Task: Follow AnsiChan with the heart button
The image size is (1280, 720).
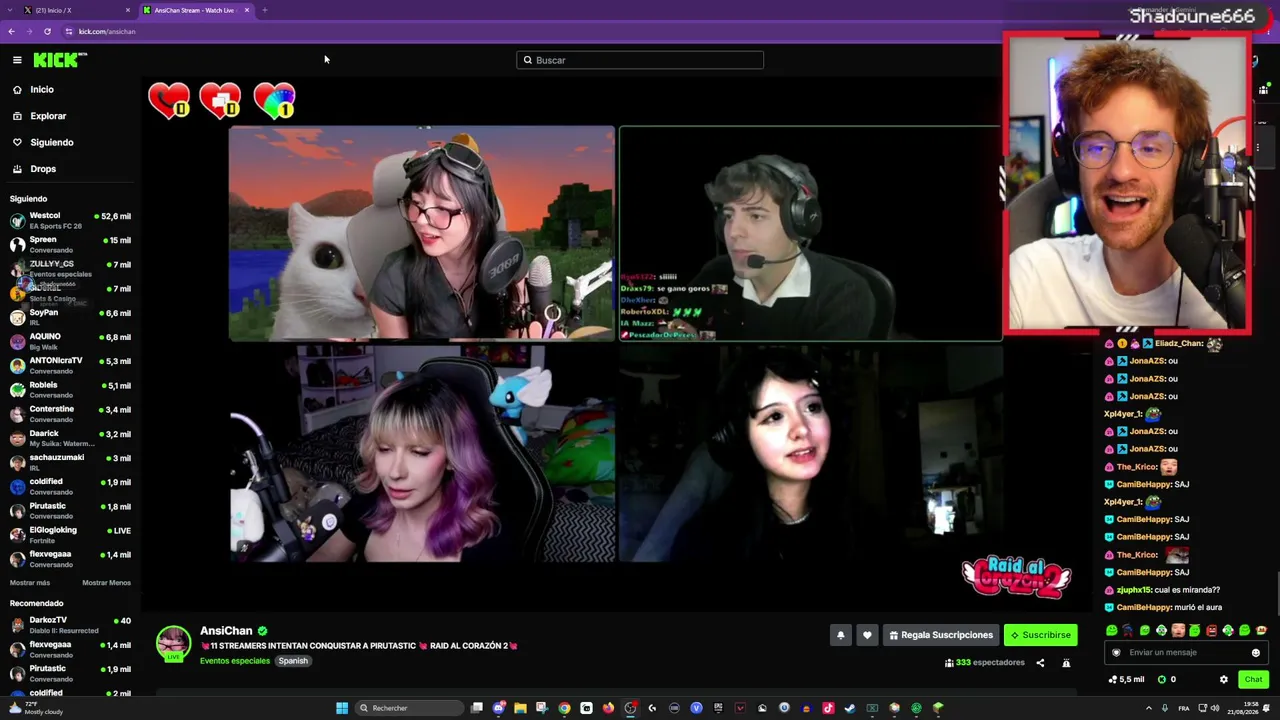Action: pos(867,635)
